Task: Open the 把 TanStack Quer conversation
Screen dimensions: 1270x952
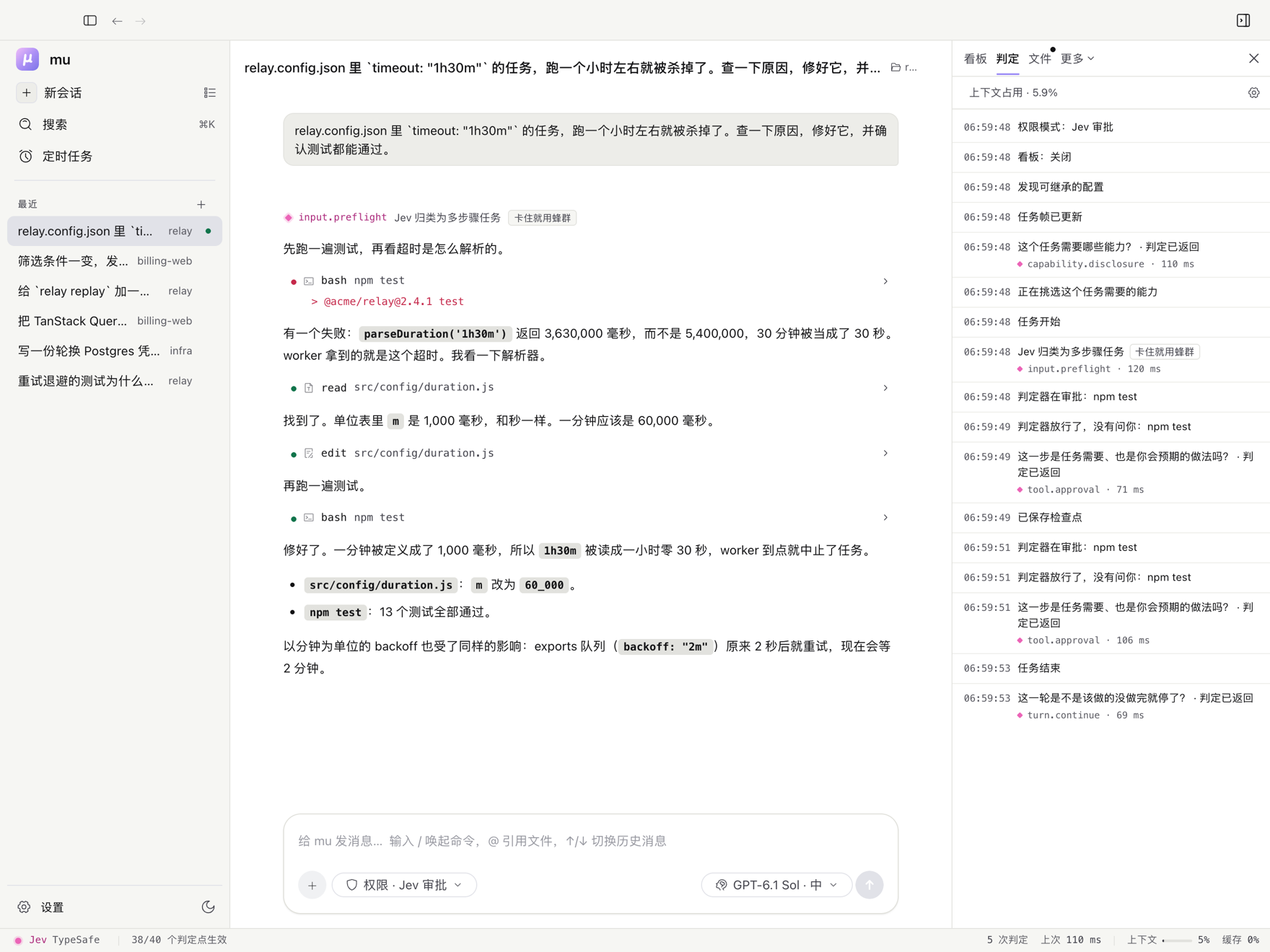Action: [x=115, y=321]
